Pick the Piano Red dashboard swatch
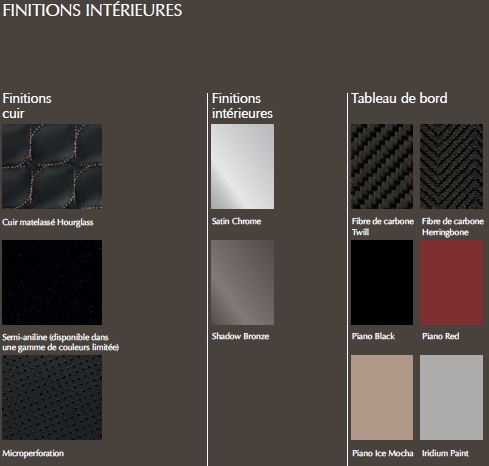This screenshot has height=466, width=489. 451,282
